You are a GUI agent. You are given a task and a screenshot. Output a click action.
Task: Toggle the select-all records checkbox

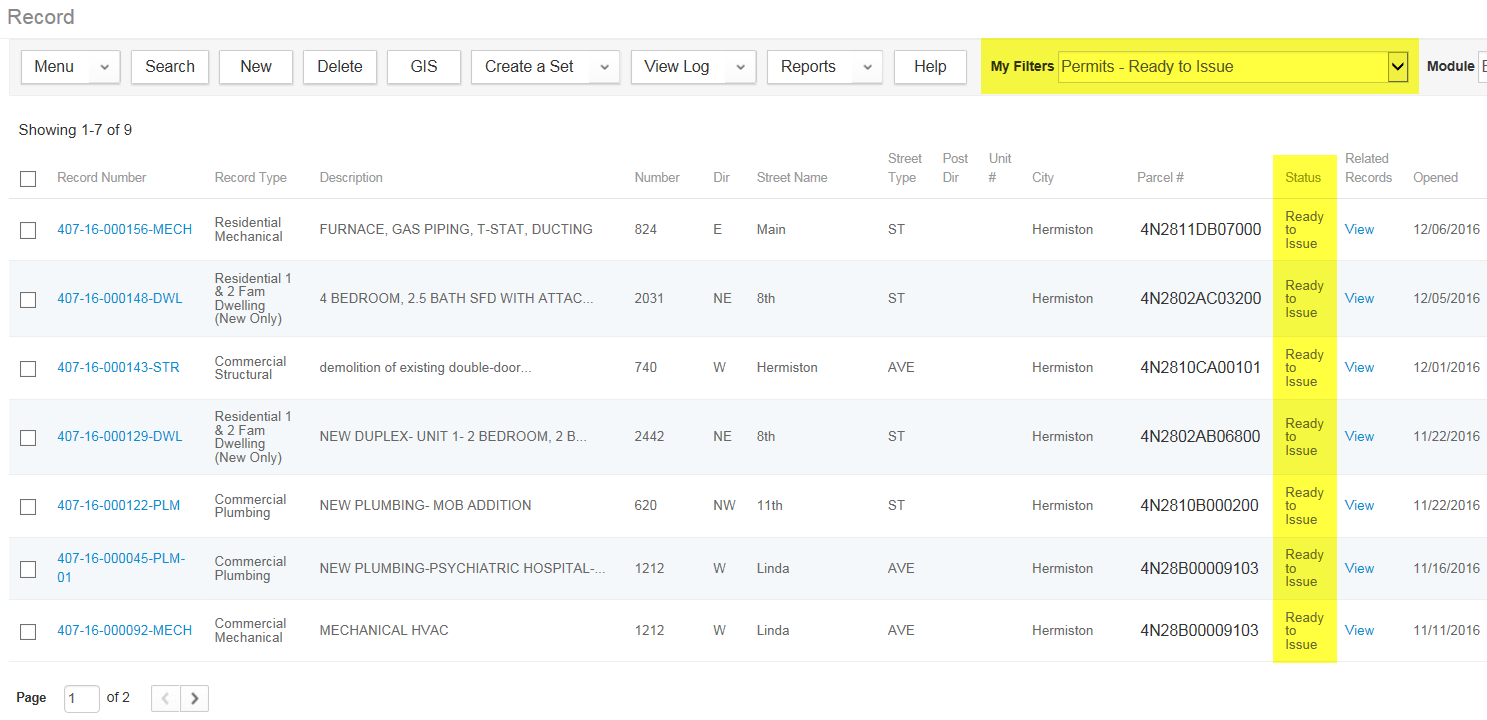(x=28, y=179)
